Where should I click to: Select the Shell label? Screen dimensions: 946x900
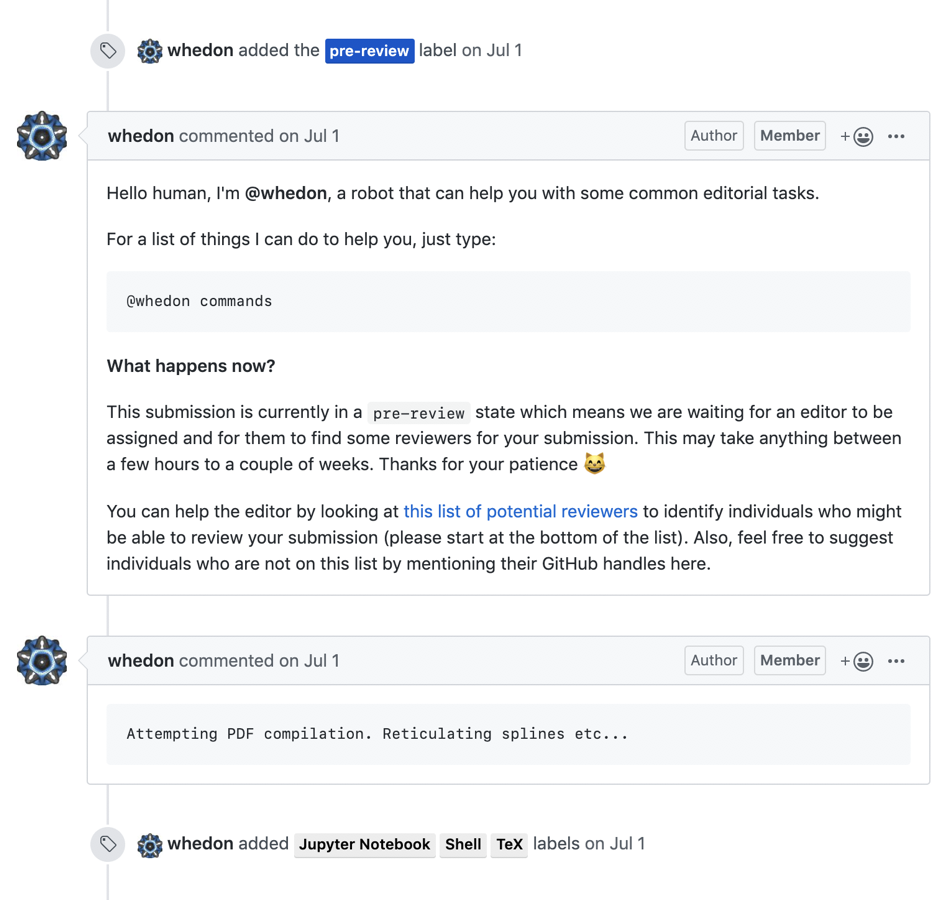pos(463,845)
